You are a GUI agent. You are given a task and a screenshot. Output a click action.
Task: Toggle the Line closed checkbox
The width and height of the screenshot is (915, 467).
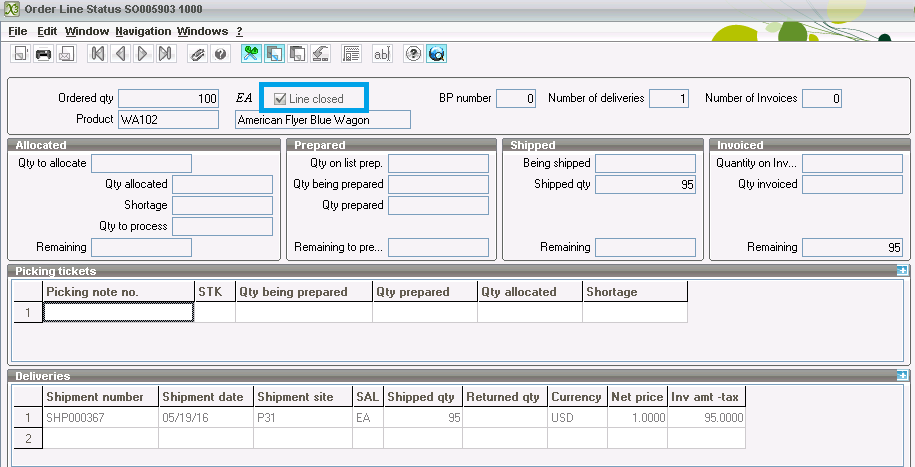coord(280,99)
